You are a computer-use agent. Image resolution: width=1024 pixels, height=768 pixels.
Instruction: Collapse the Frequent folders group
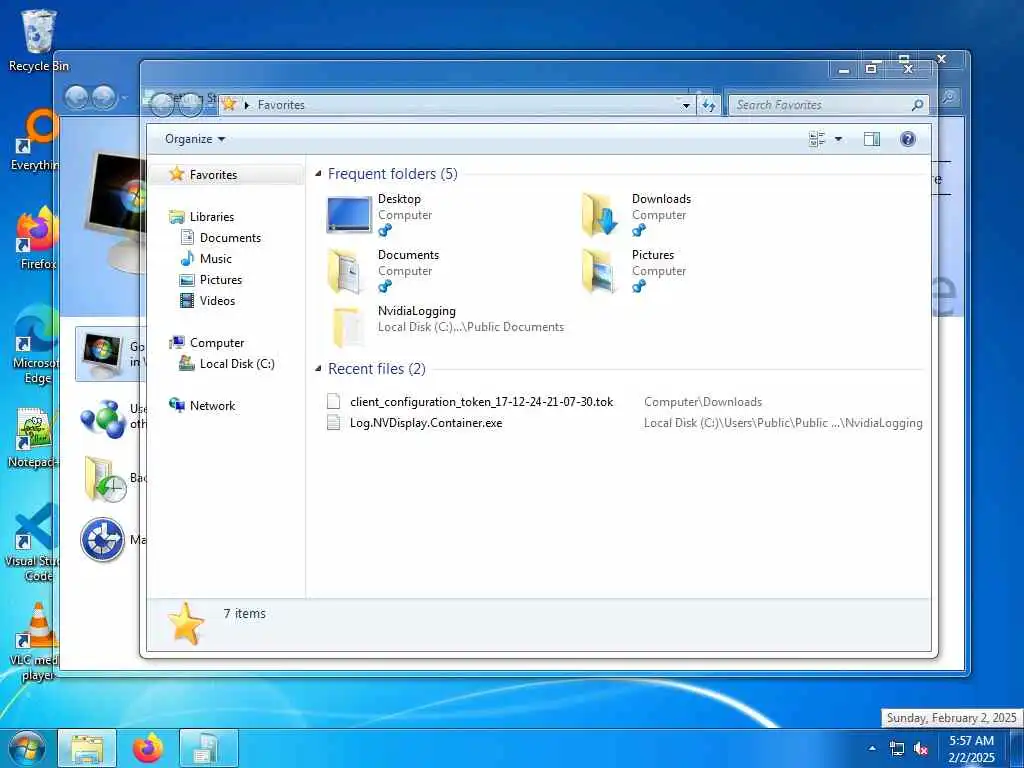(x=318, y=174)
